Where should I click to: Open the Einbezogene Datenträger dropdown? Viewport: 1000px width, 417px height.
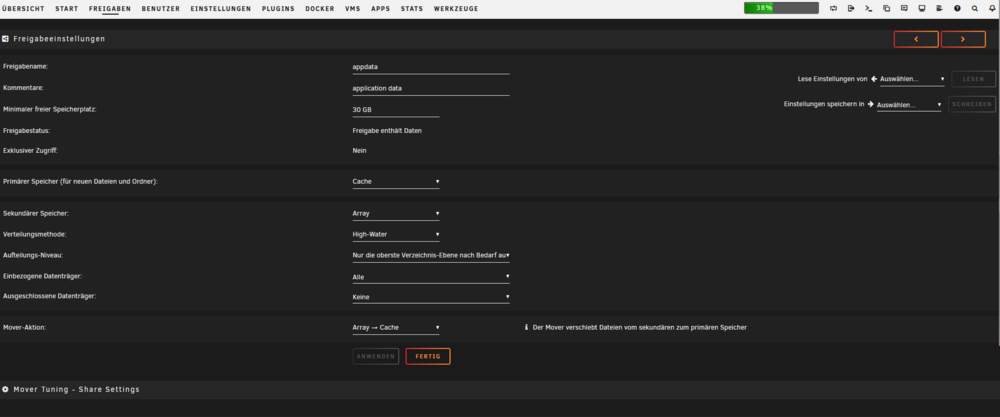coord(431,277)
